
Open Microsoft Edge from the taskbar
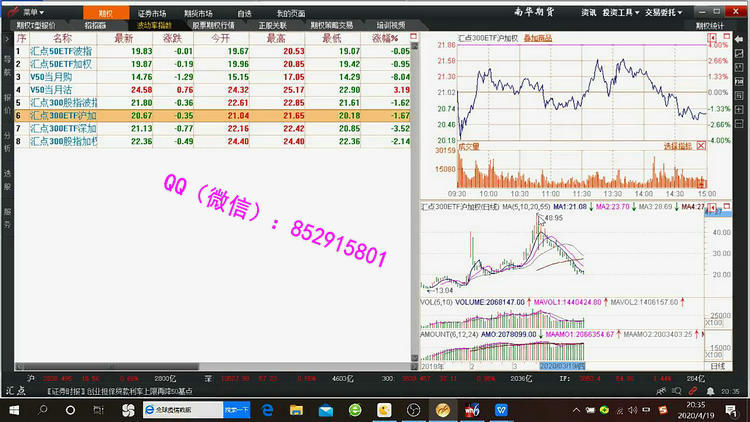[x=267, y=410]
